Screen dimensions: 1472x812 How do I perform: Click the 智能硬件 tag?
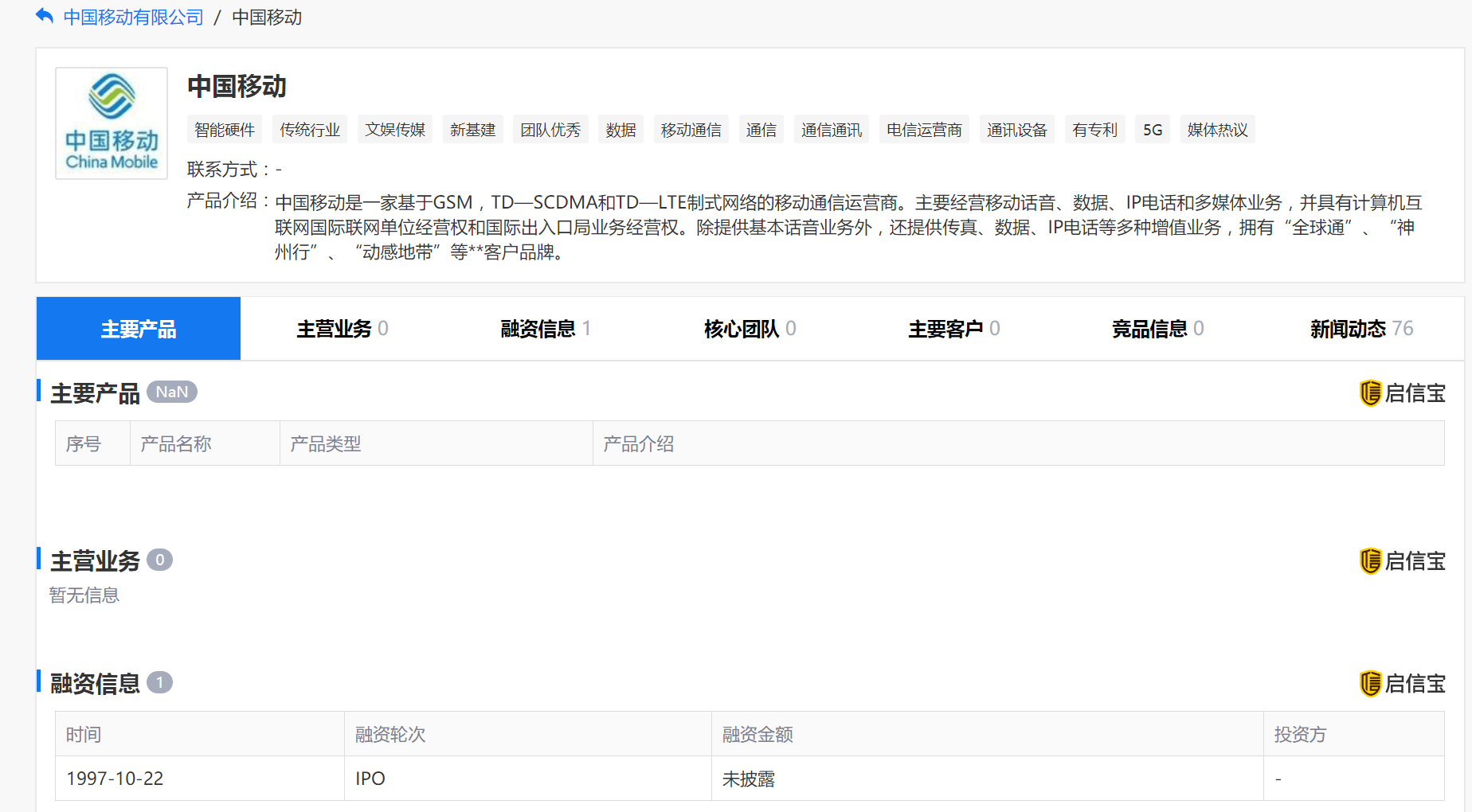point(225,130)
